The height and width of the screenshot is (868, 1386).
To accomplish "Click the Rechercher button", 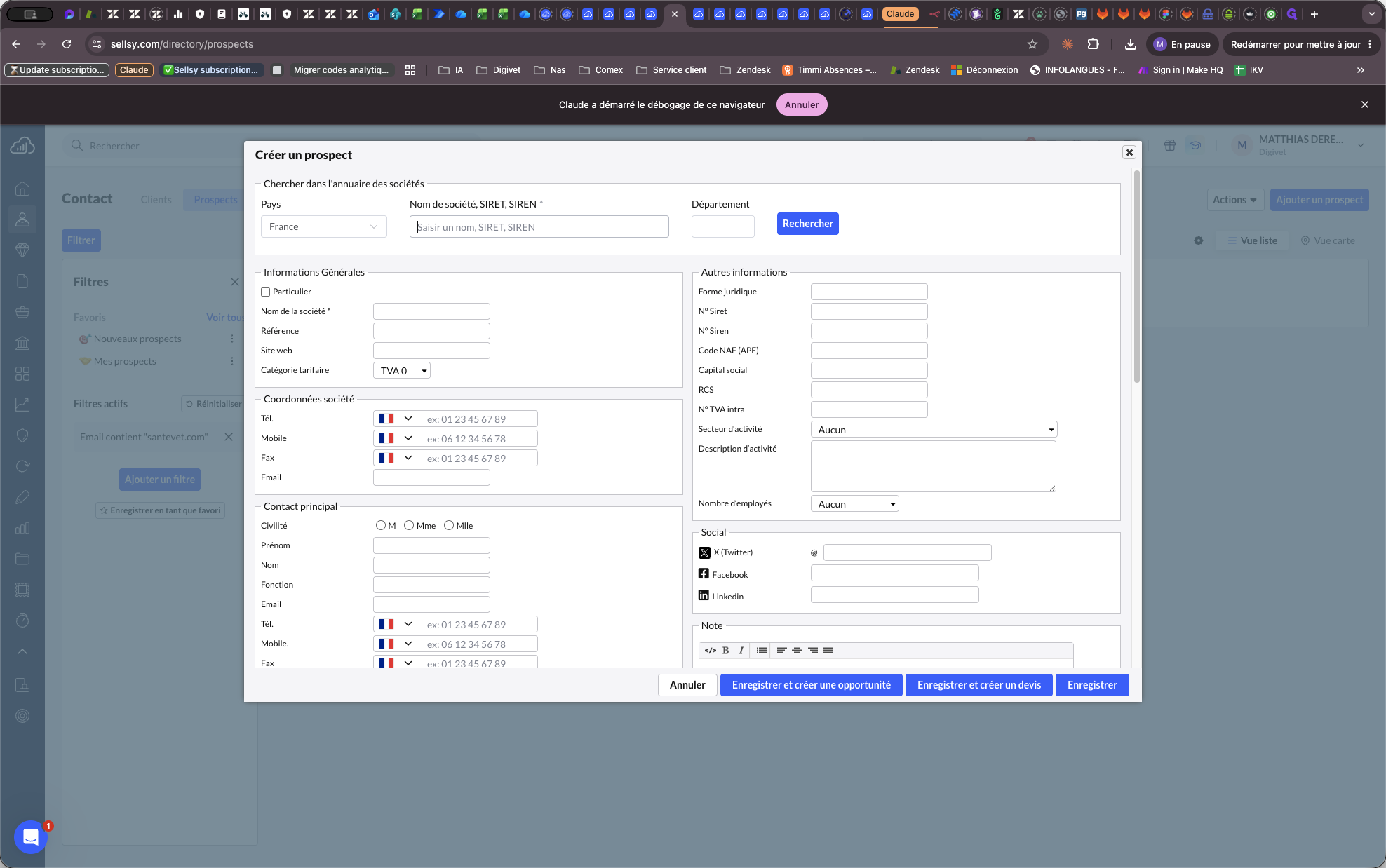I will 808,224.
